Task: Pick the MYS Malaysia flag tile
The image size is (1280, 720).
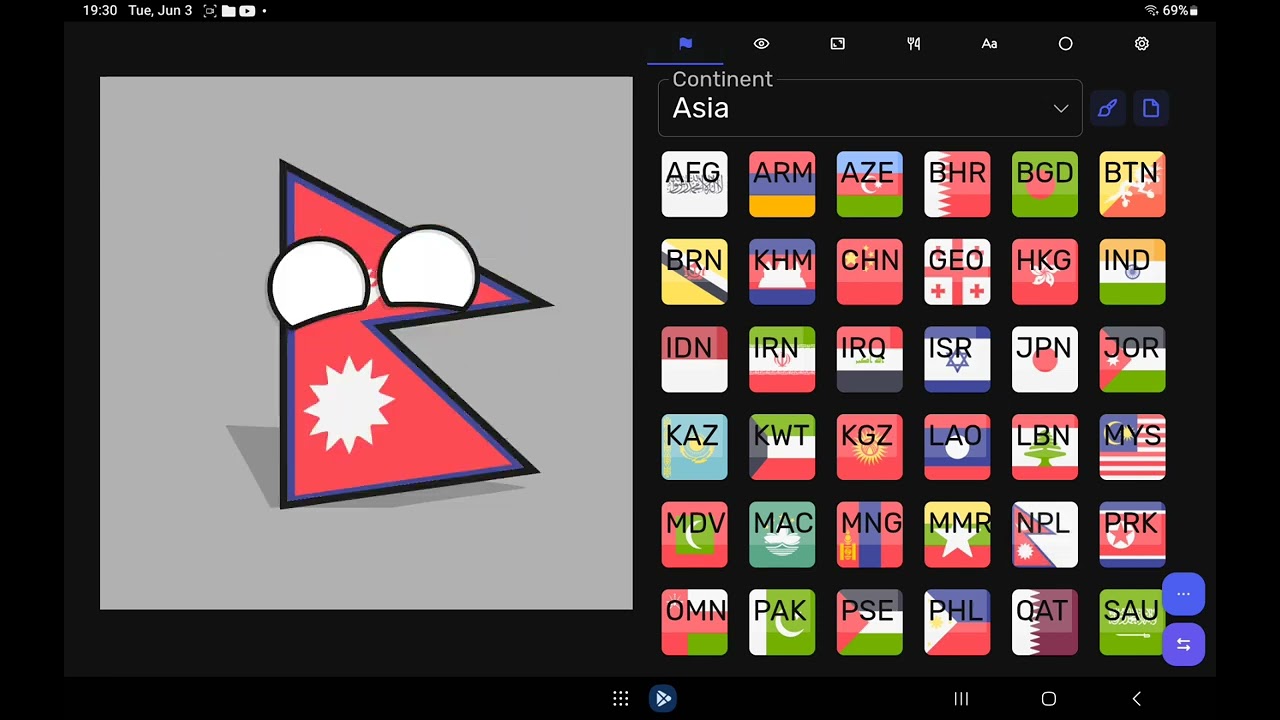Action: click(1132, 447)
